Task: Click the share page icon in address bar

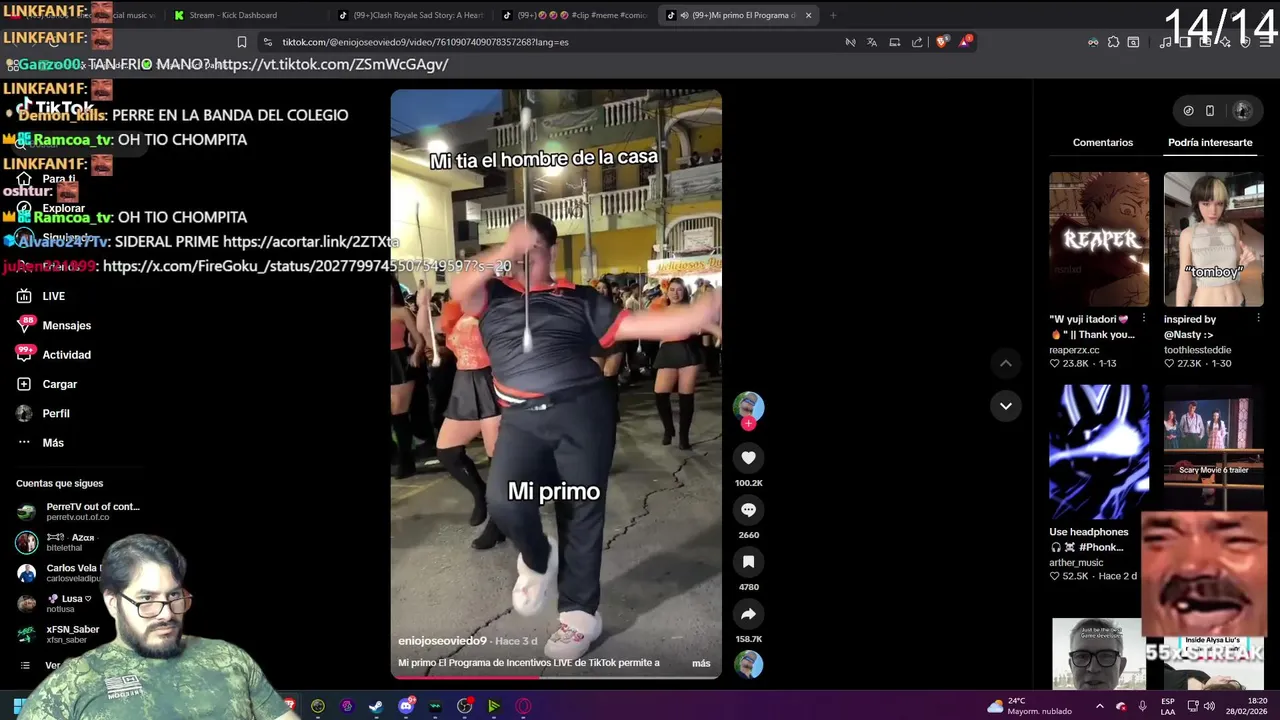Action: click(x=917, y=42)
